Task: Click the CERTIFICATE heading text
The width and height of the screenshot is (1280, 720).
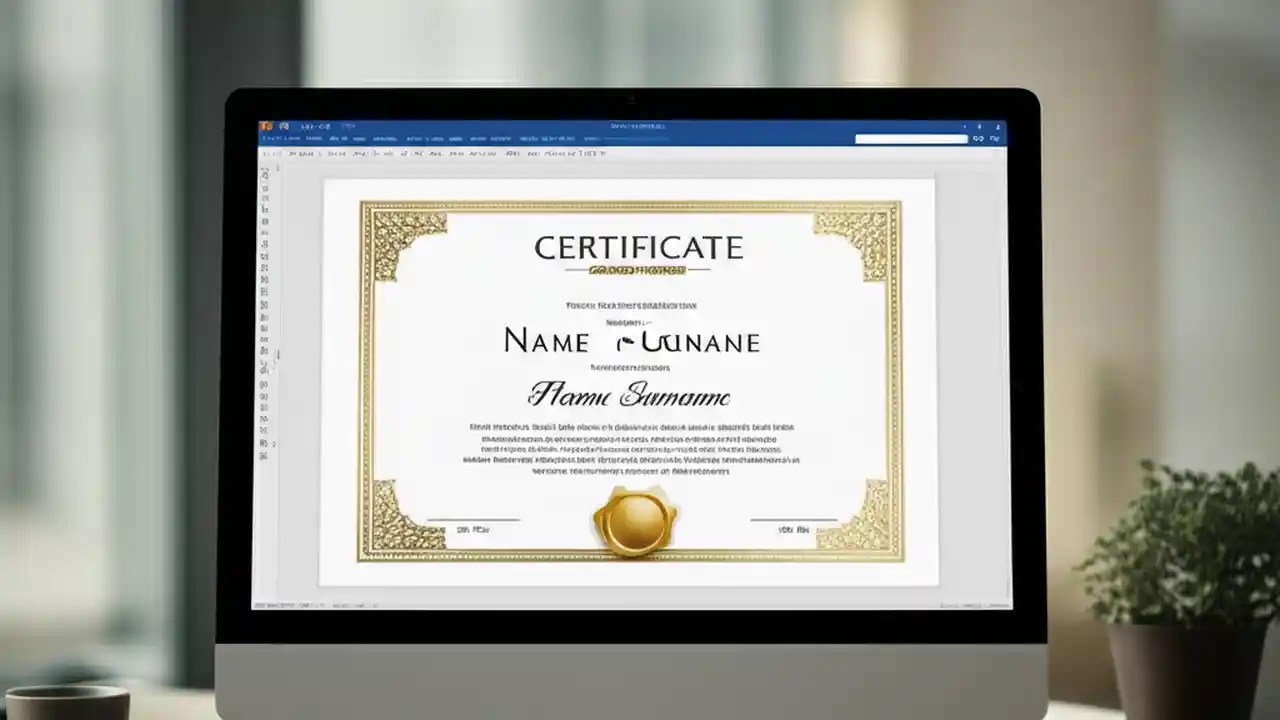Action: point(639,247)
